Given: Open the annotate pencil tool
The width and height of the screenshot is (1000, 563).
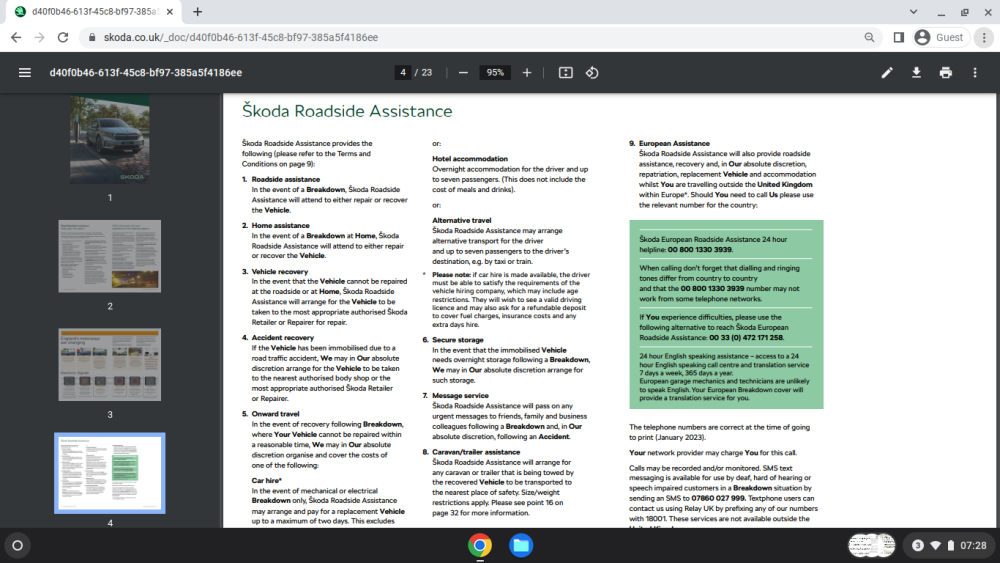Looking at the screenshot, I should (887, 73).
